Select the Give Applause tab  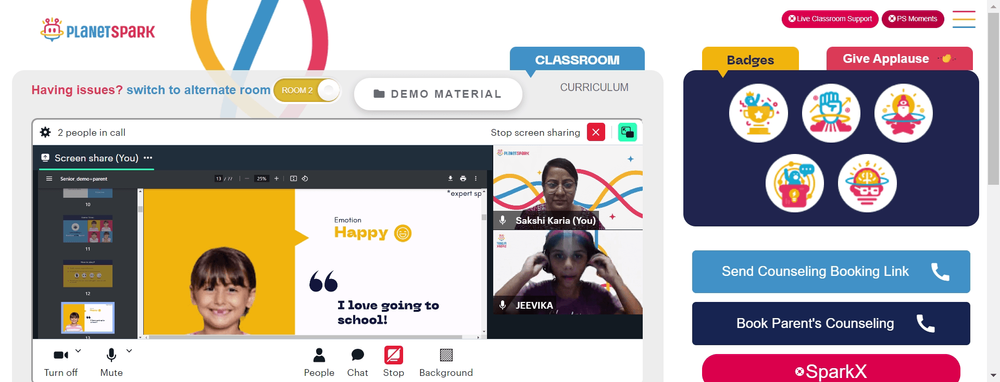(899, 59)
